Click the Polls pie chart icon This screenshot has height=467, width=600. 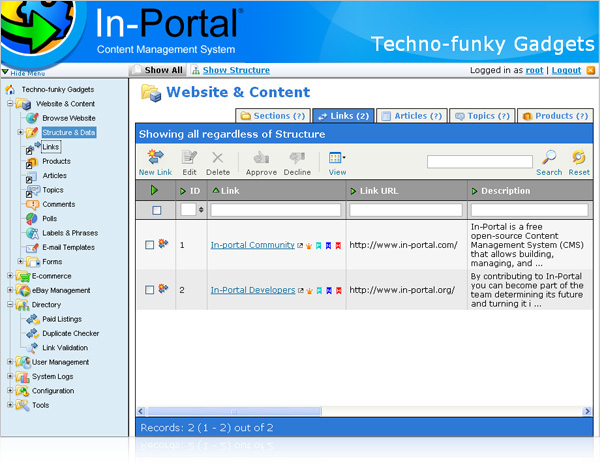31,219
